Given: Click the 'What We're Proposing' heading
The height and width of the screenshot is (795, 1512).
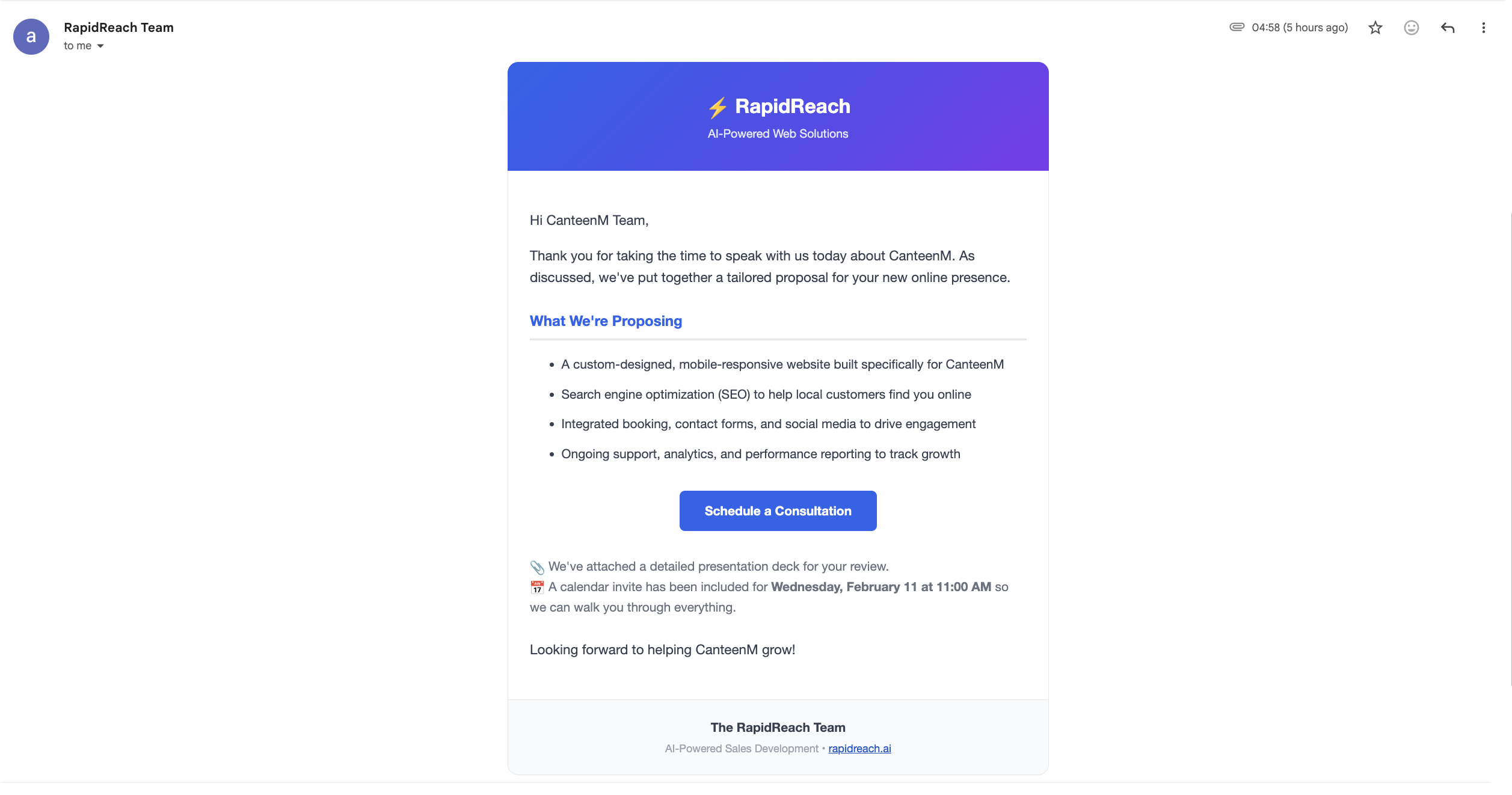Looking at the screenshot, I should coord(606,321).
